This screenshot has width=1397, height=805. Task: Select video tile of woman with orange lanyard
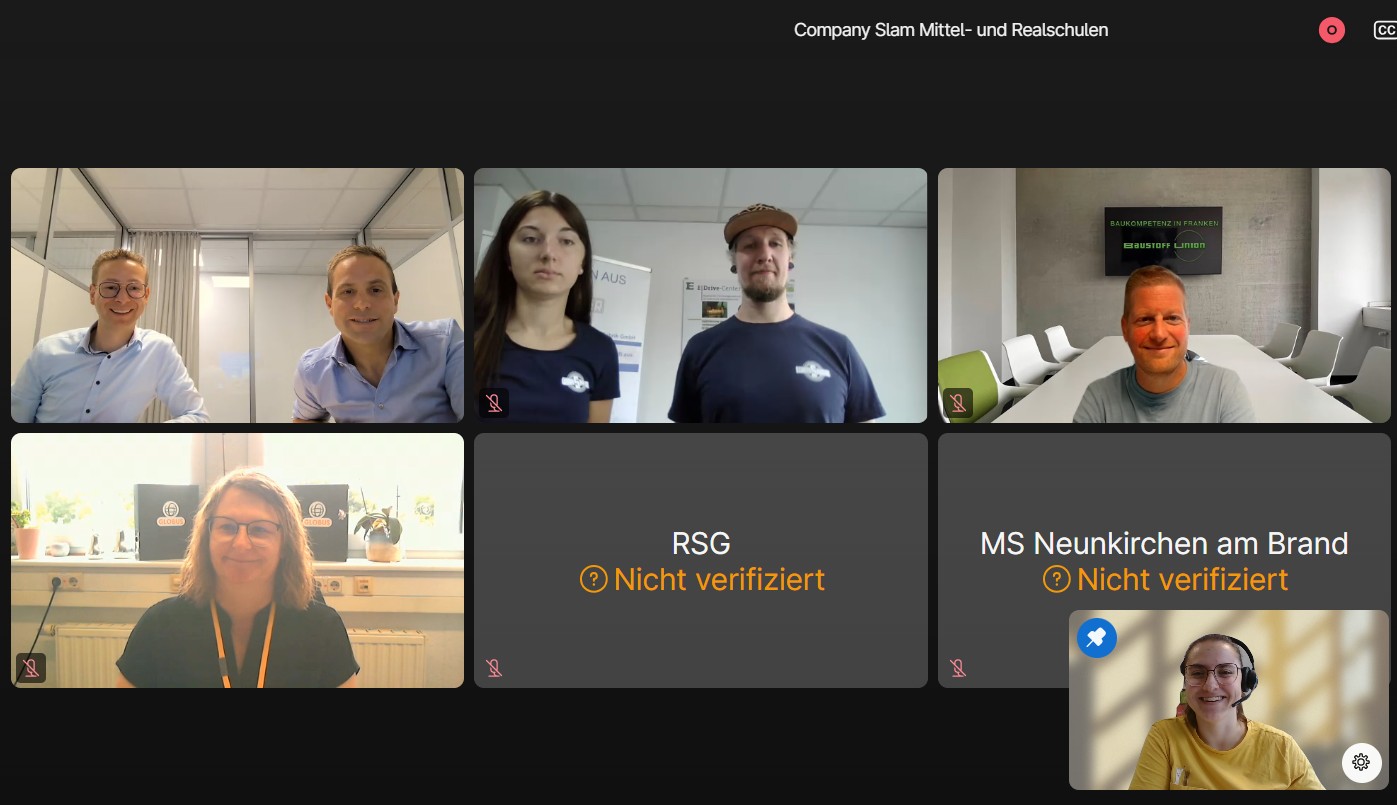pyautogui.click(x=237, y=560)
